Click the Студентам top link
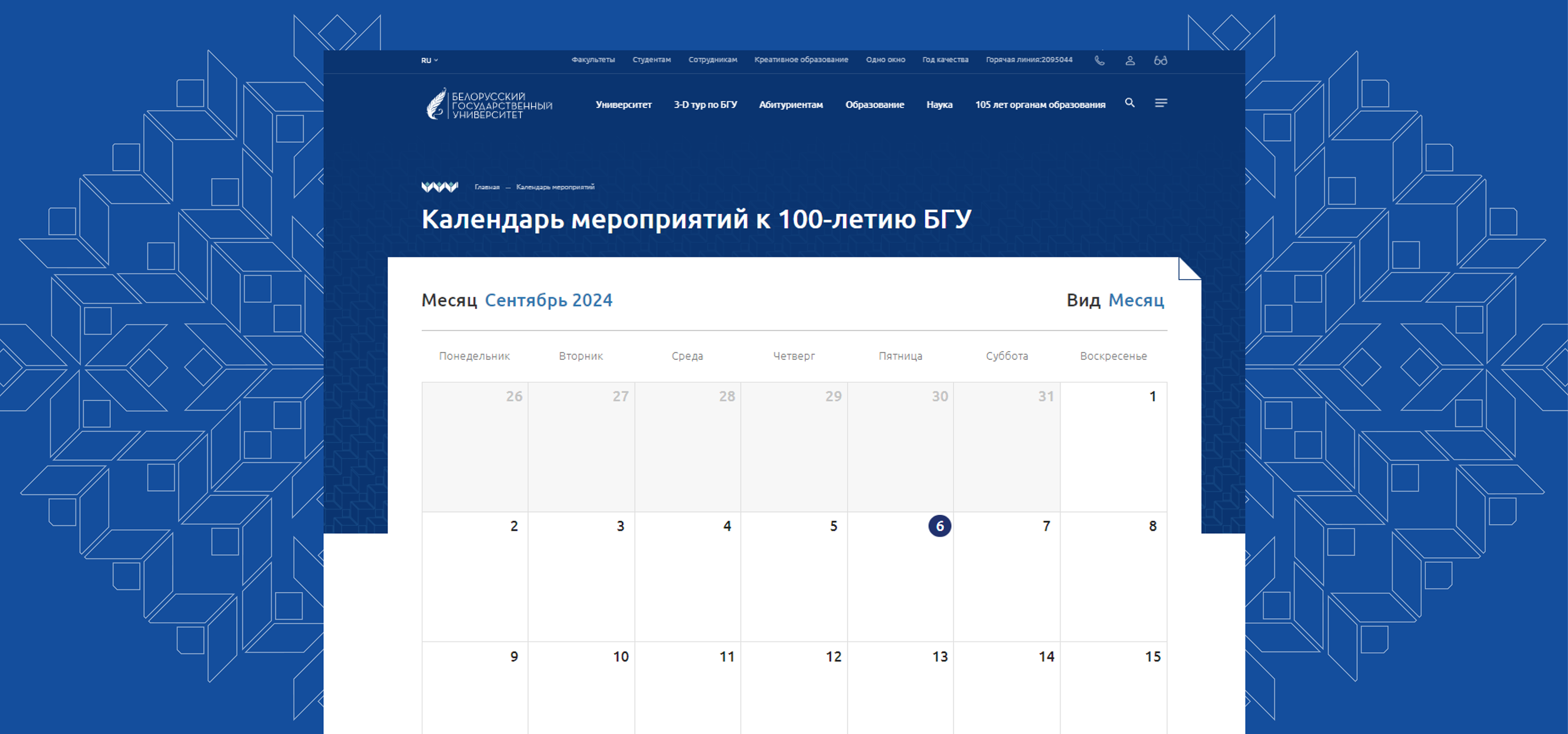The image size is (1568, 734). (651, 60)
